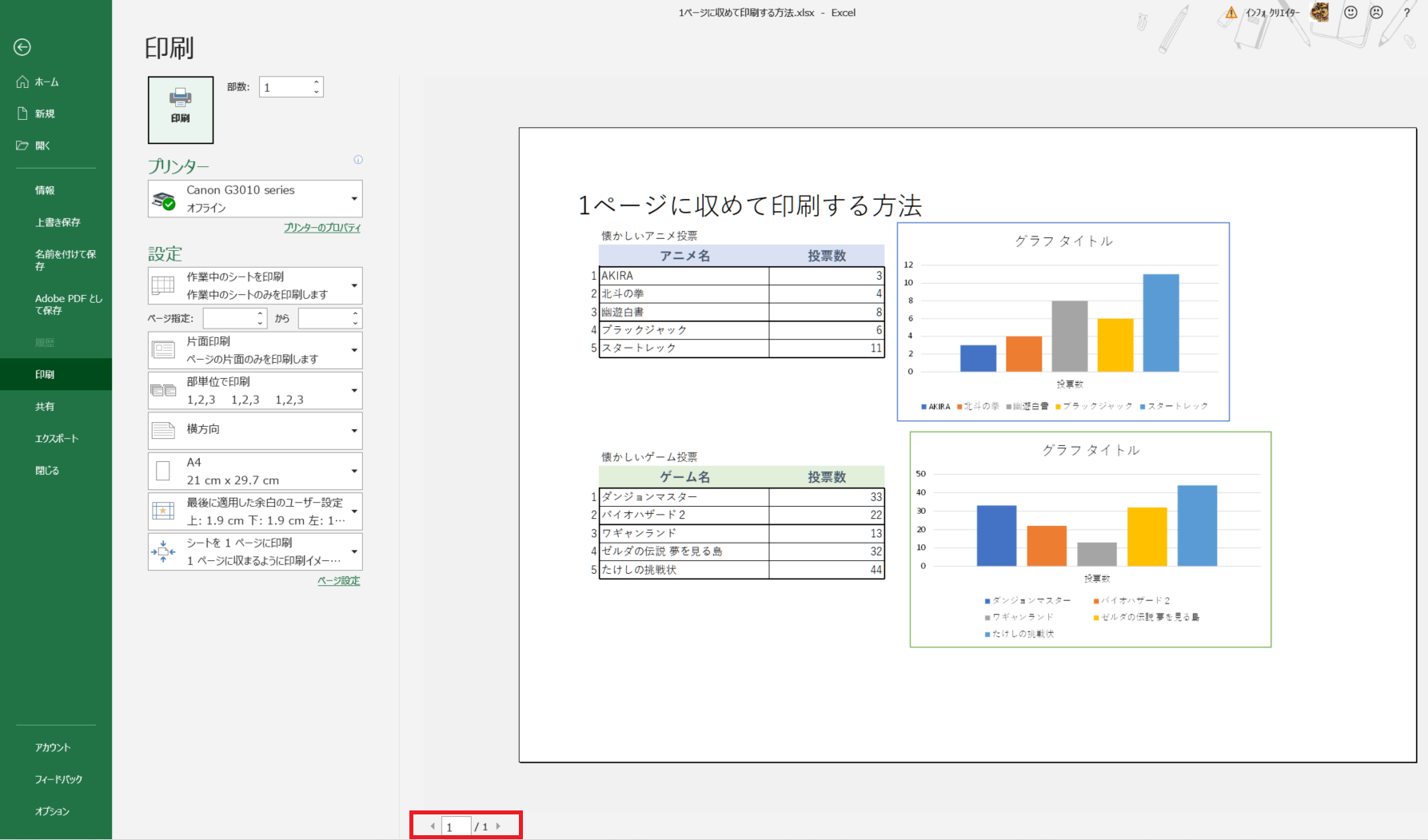This screenshot has width=1428, height=840.
Task: Open the Canon G3010 printer dropdown
Action: (x=255, y=199)
